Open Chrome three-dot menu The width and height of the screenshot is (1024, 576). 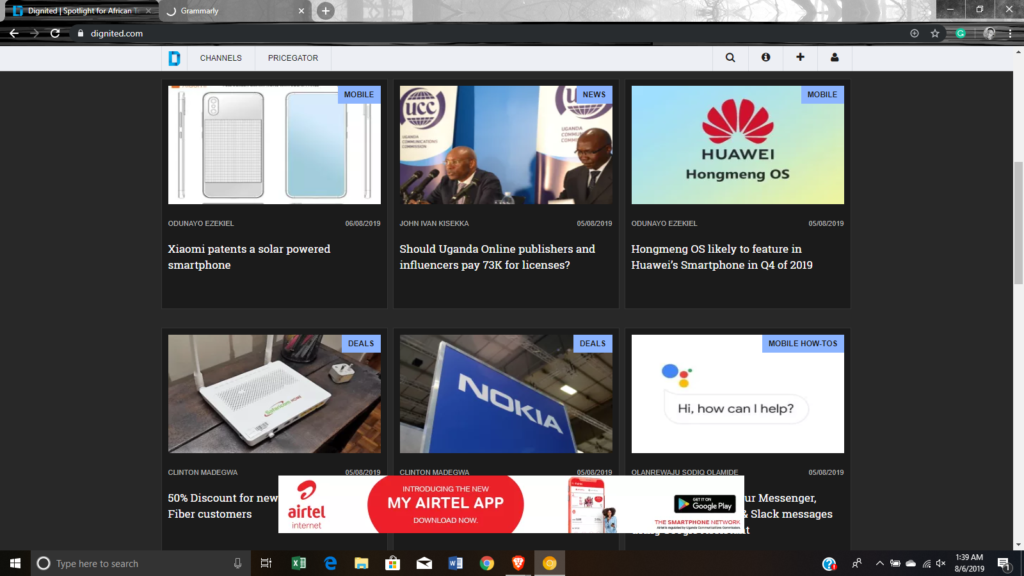pos(1010,33)
